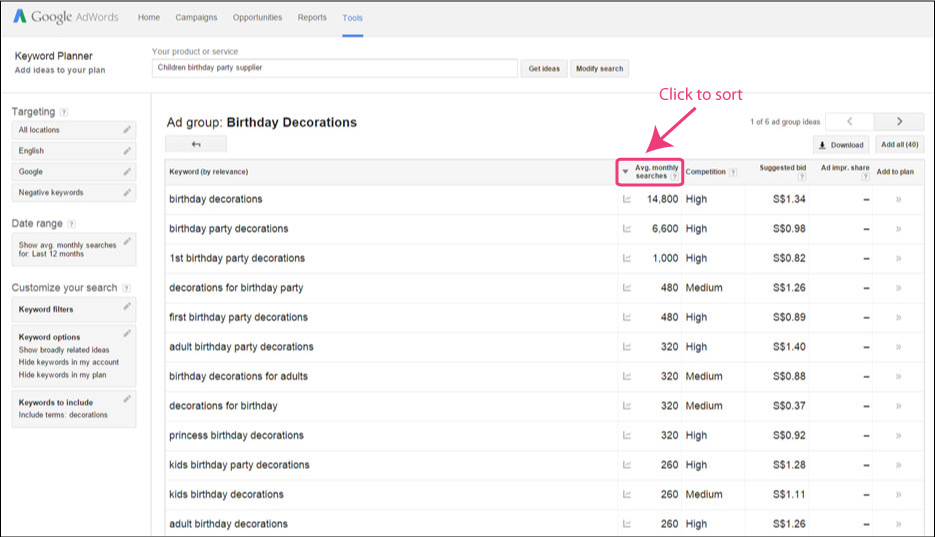Sort by Ad impr. share header
Screen dimensions: 935x537
click(x=845, y=168)
